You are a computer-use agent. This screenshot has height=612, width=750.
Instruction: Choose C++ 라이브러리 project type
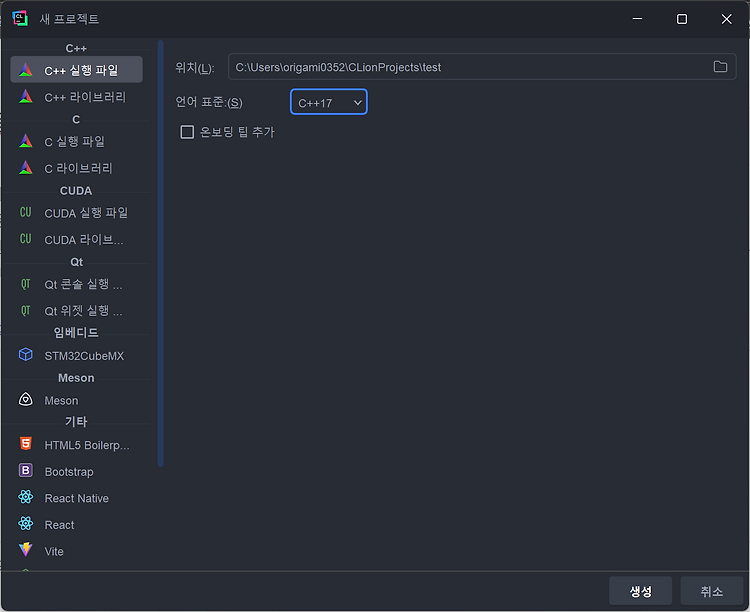click(x=77, y=97)
